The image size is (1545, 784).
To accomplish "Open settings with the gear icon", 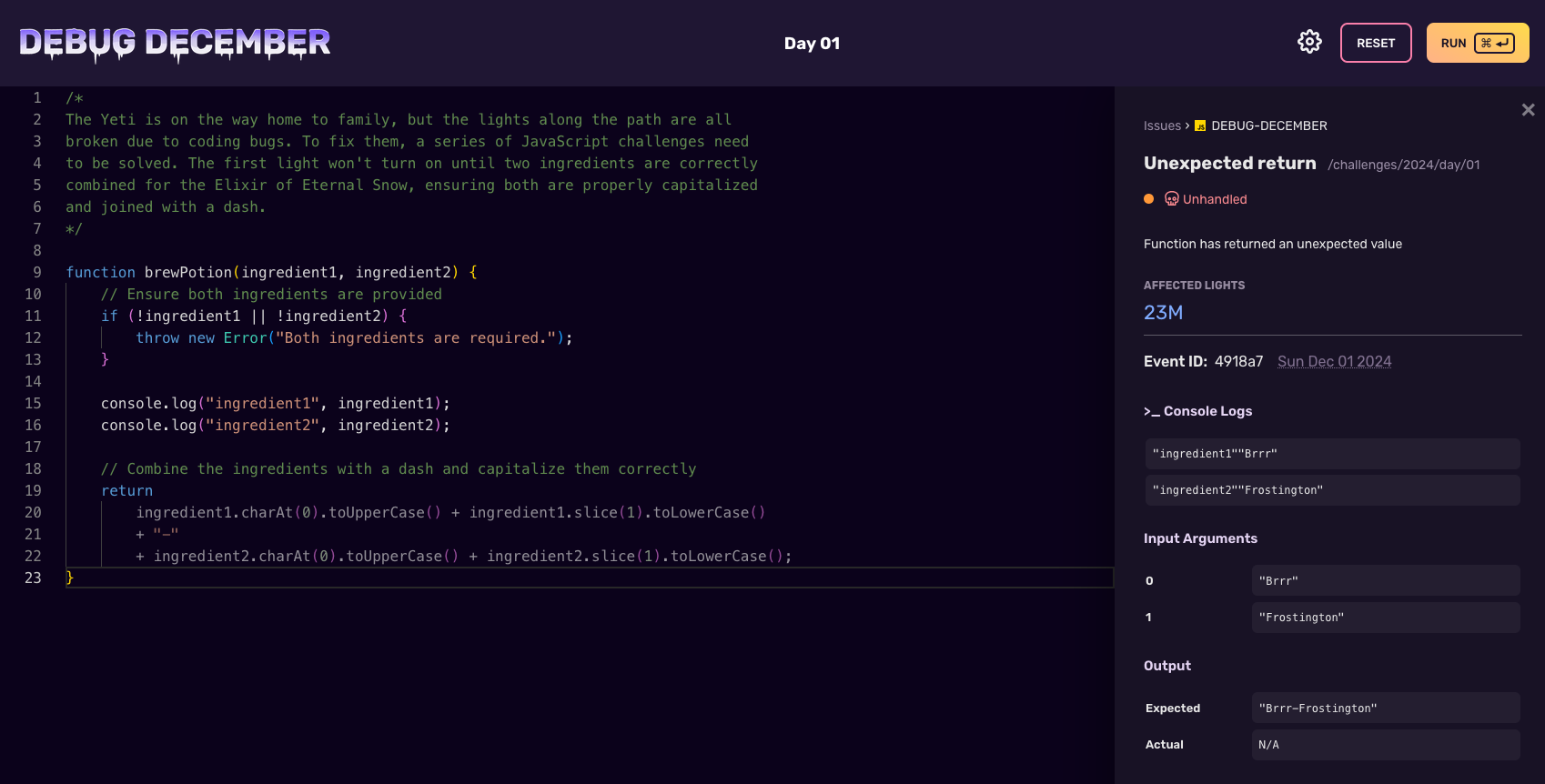I will (x=1309, y=42).
